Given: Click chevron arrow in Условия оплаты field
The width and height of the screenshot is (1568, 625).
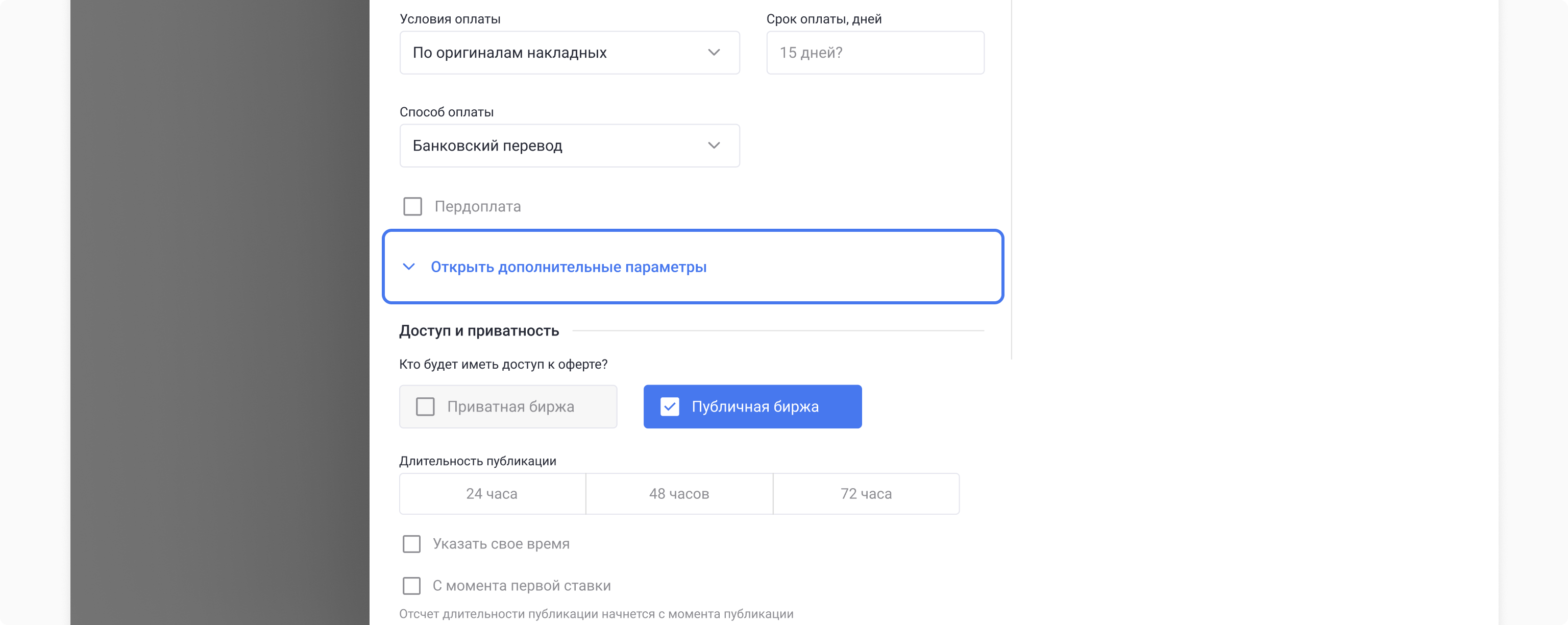Looking at the screenshot, I should (x=714, y=53).
